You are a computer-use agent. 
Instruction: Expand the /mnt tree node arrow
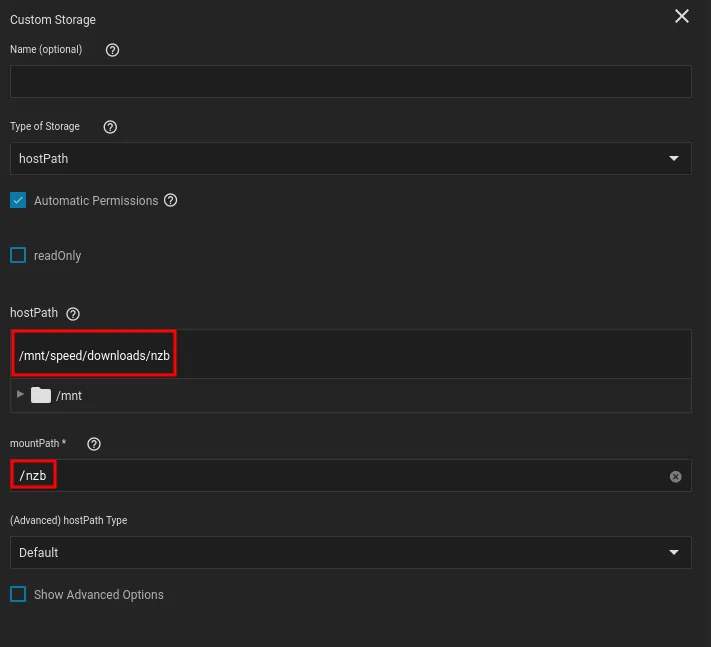tap(20, 394)
